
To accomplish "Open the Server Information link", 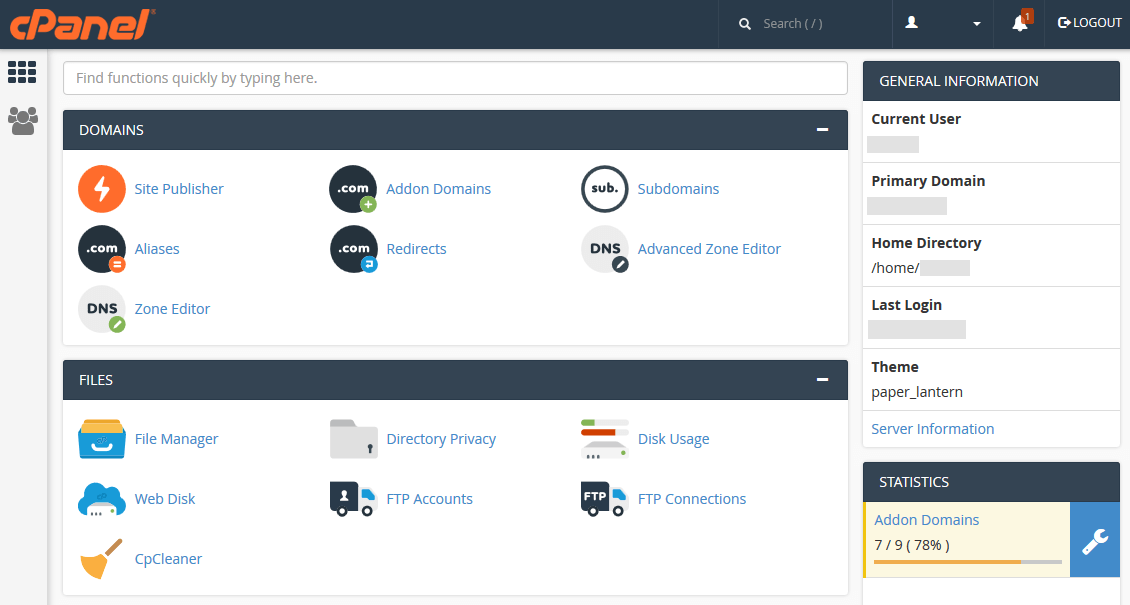I will [932, 429].
